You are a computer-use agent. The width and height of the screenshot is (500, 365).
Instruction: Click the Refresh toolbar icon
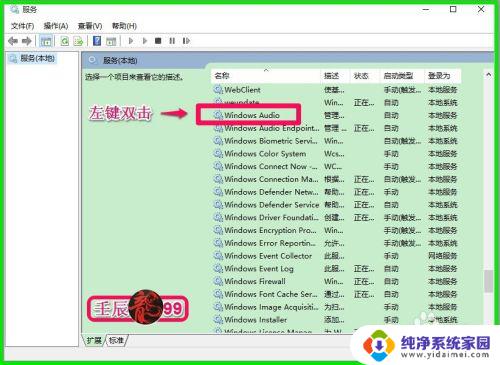point(64,41)
